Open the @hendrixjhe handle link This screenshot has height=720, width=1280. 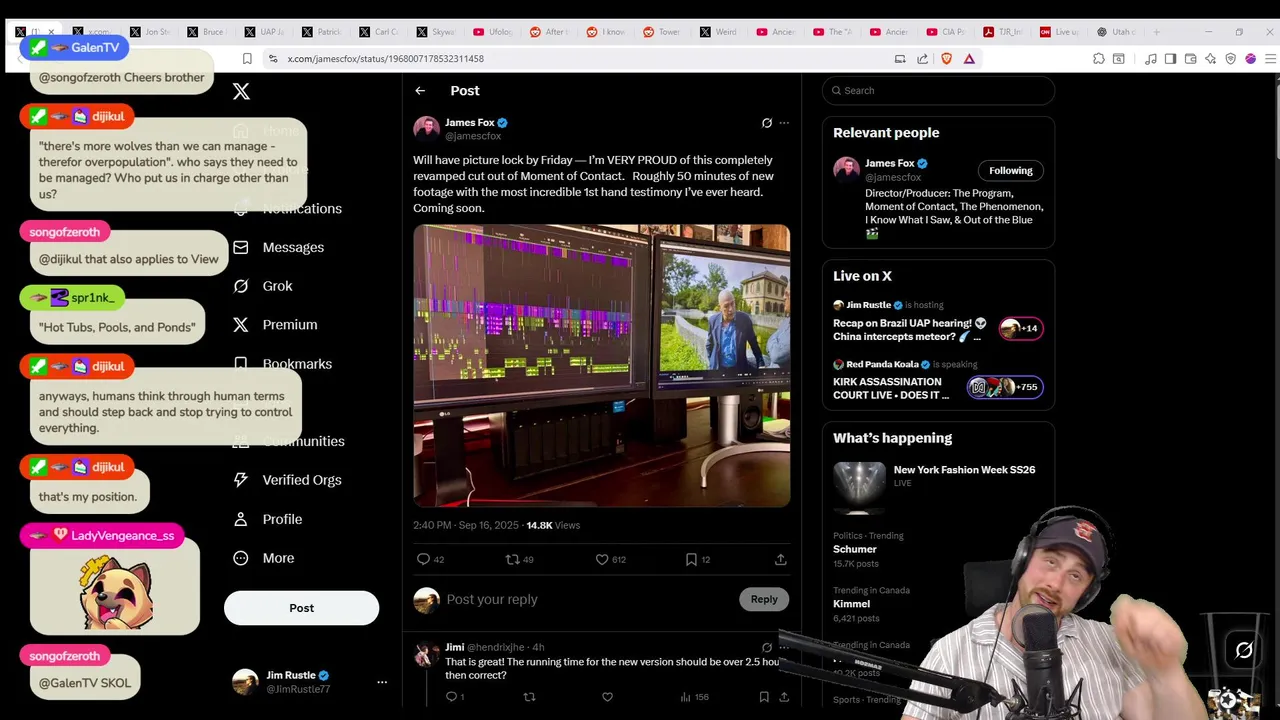pos(497,647)
